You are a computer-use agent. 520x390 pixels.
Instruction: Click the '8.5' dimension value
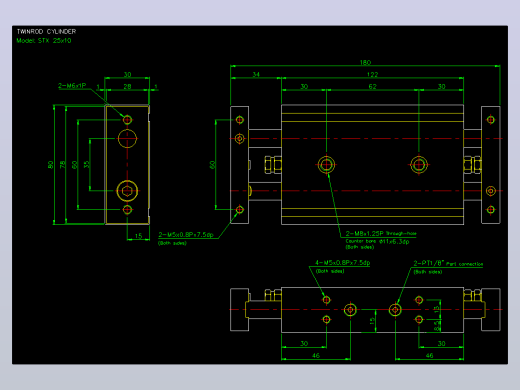[x=436, y=326]
